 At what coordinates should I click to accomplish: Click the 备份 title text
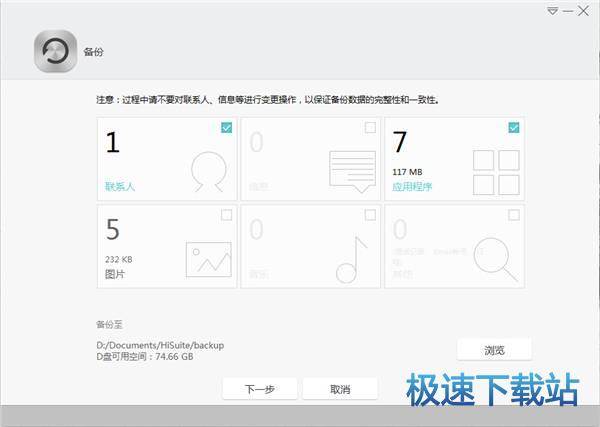coord(93,52)
